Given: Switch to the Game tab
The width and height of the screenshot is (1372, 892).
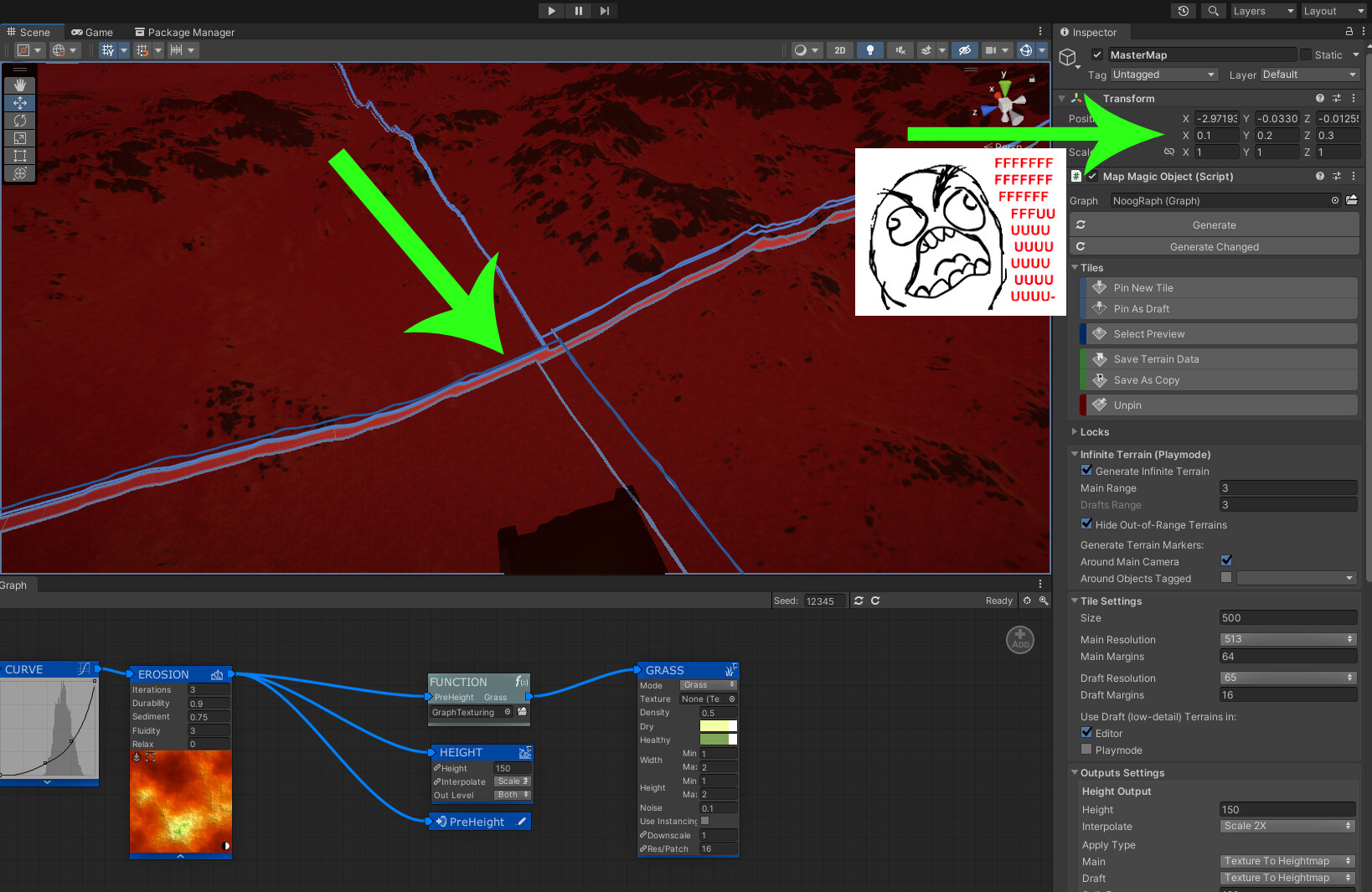Looking at the screenshot, I should [92, 32].
